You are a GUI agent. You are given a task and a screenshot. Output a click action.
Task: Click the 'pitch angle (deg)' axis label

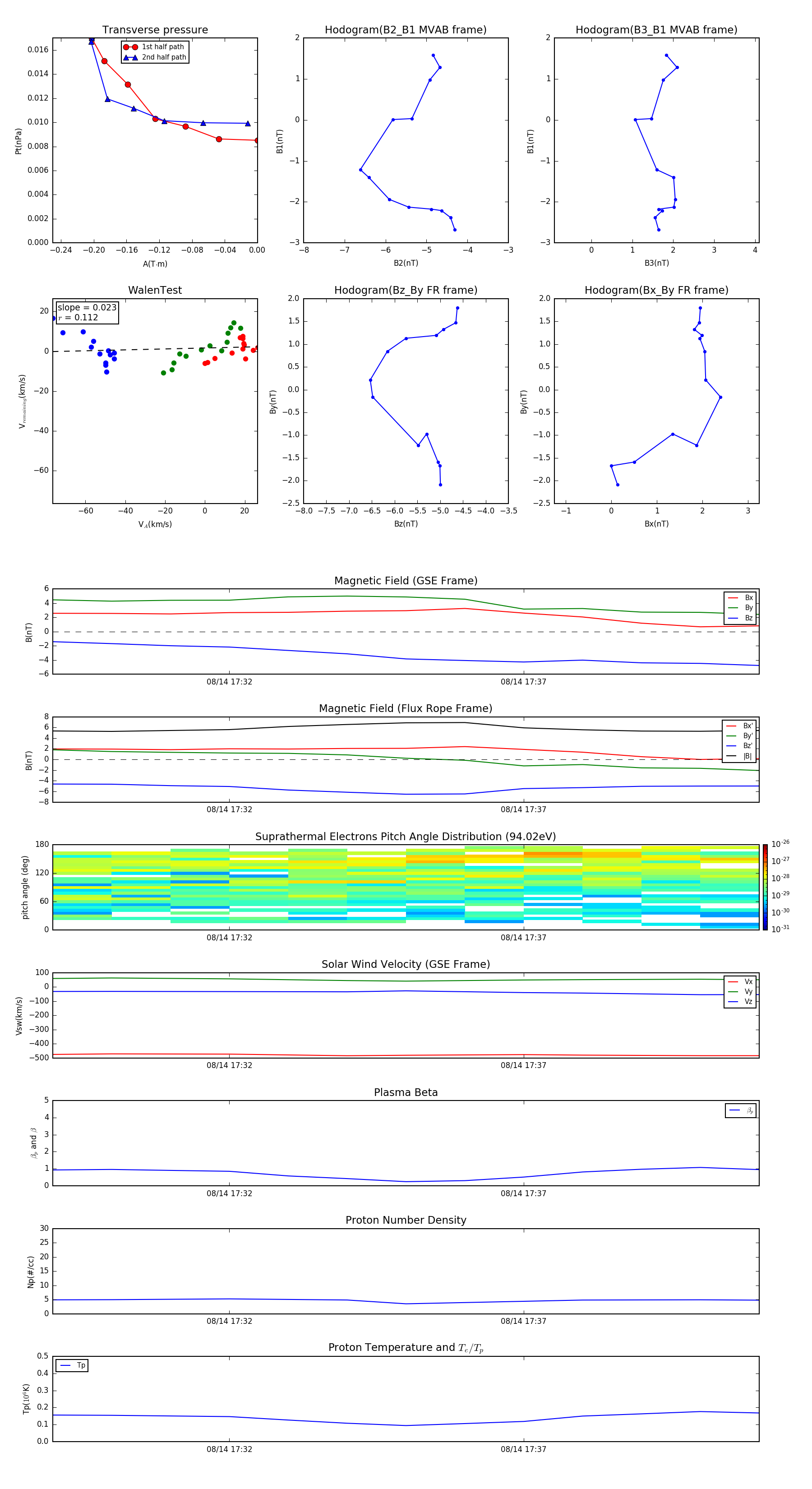25,887
